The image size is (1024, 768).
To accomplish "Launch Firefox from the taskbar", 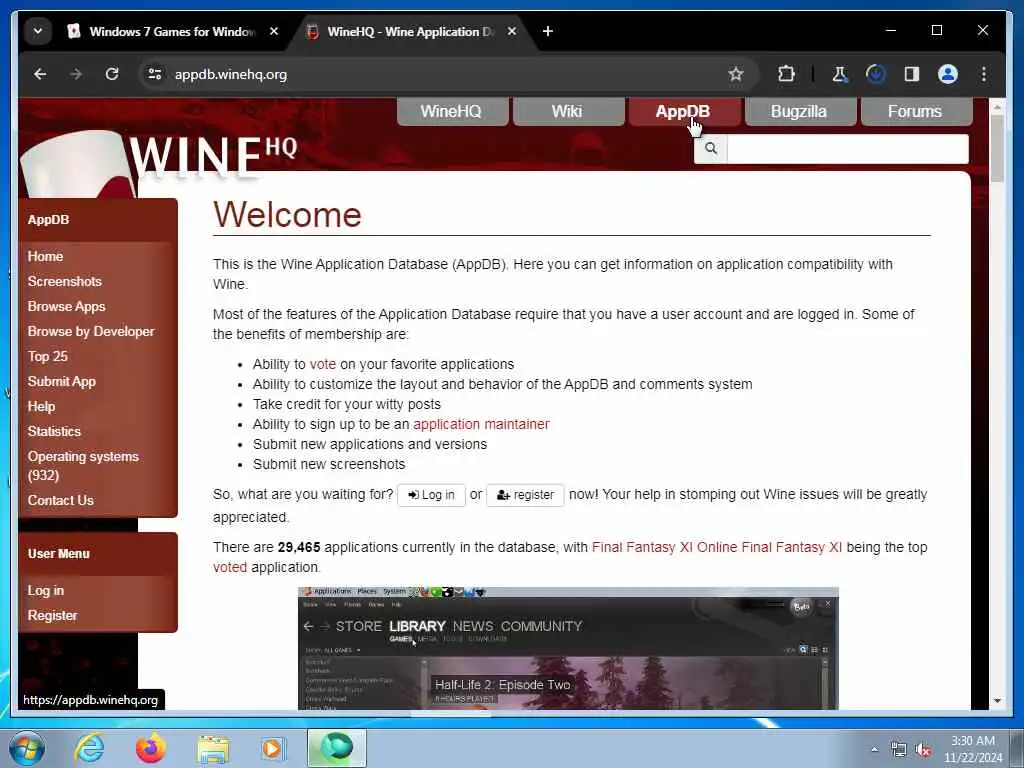I will point(150,748).
